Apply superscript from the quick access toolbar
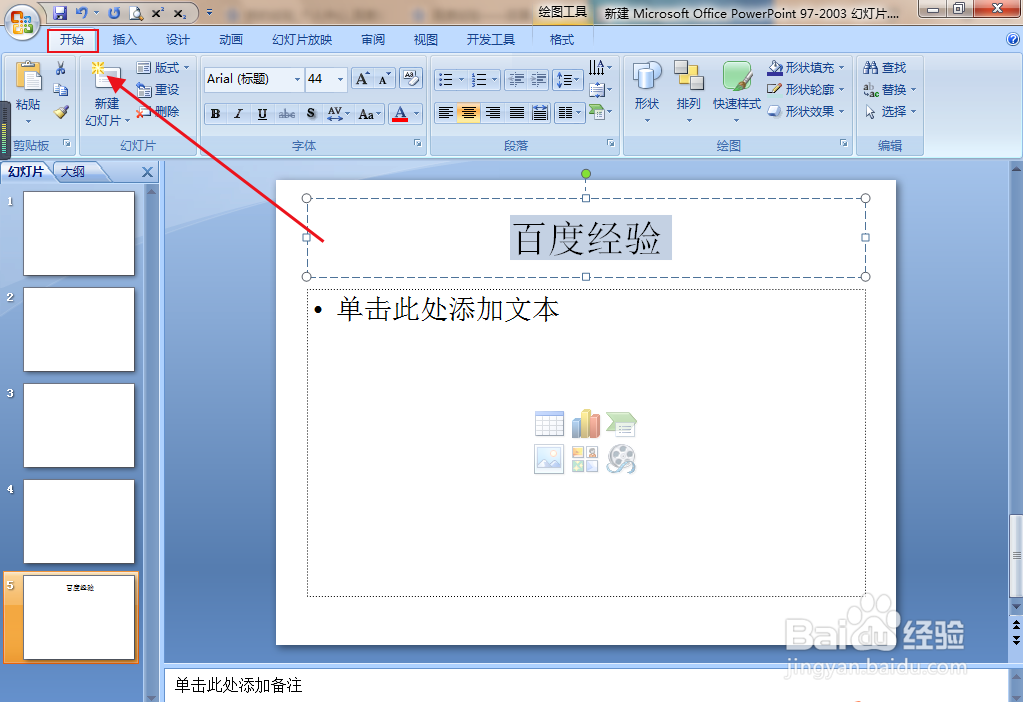The width and height of the screenshot is (1023, 702). pyautogui.click(x=157, y=12)
